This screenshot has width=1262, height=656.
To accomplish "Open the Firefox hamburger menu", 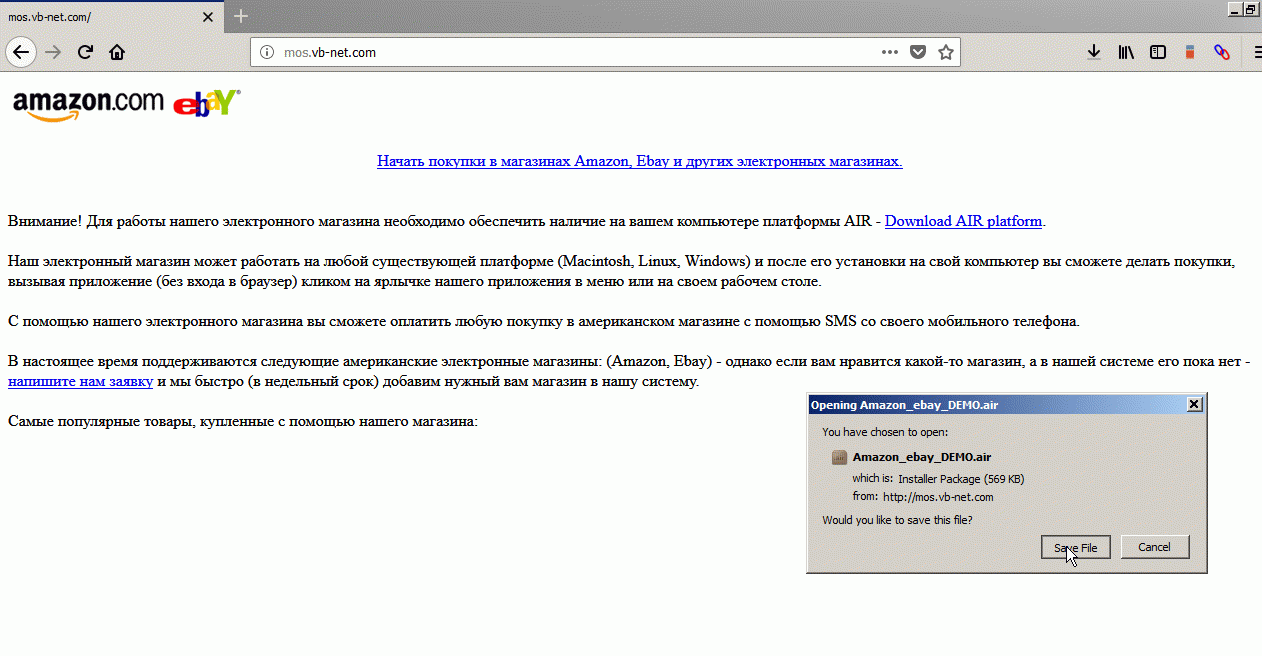I will point(1256,52).
